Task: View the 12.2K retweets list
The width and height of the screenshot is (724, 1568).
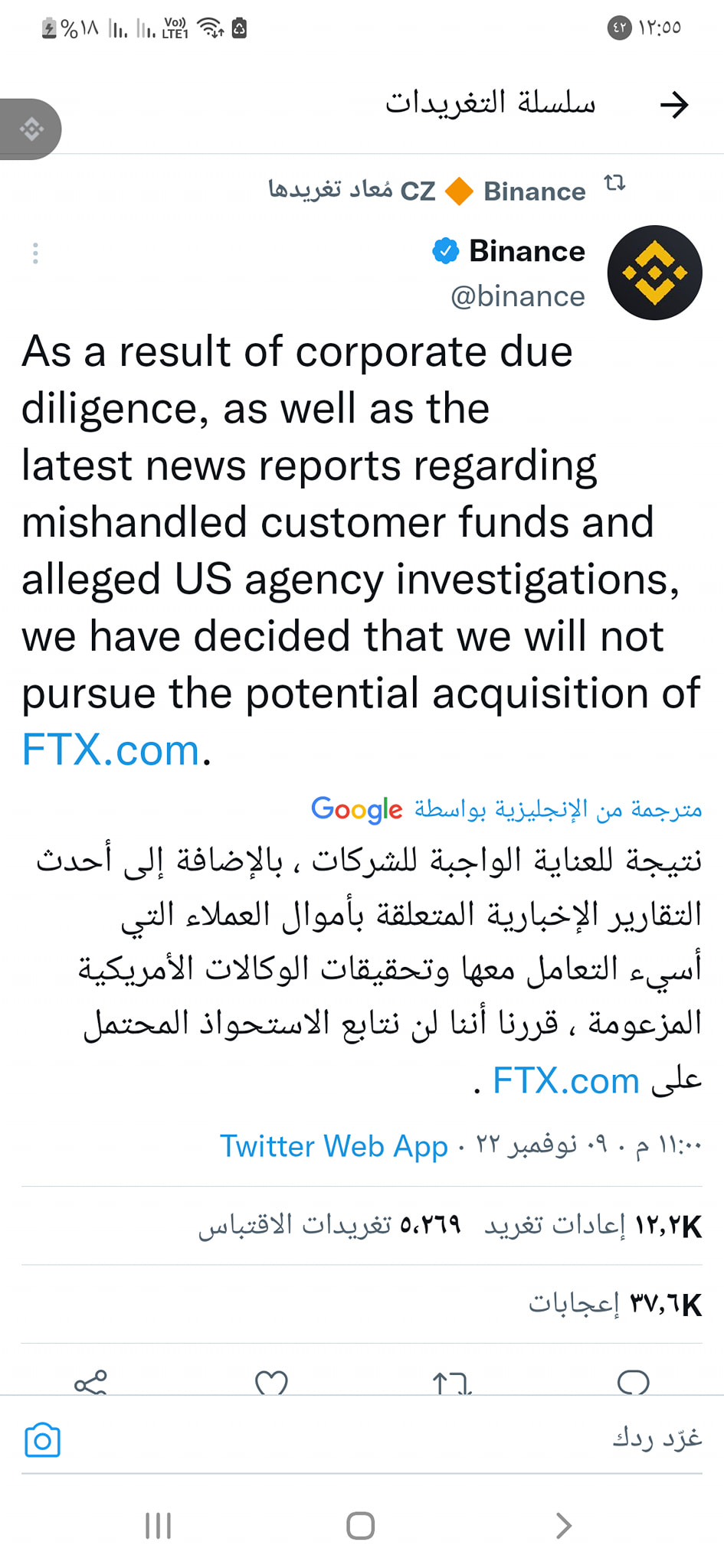Action: (x=593, y=1226)
